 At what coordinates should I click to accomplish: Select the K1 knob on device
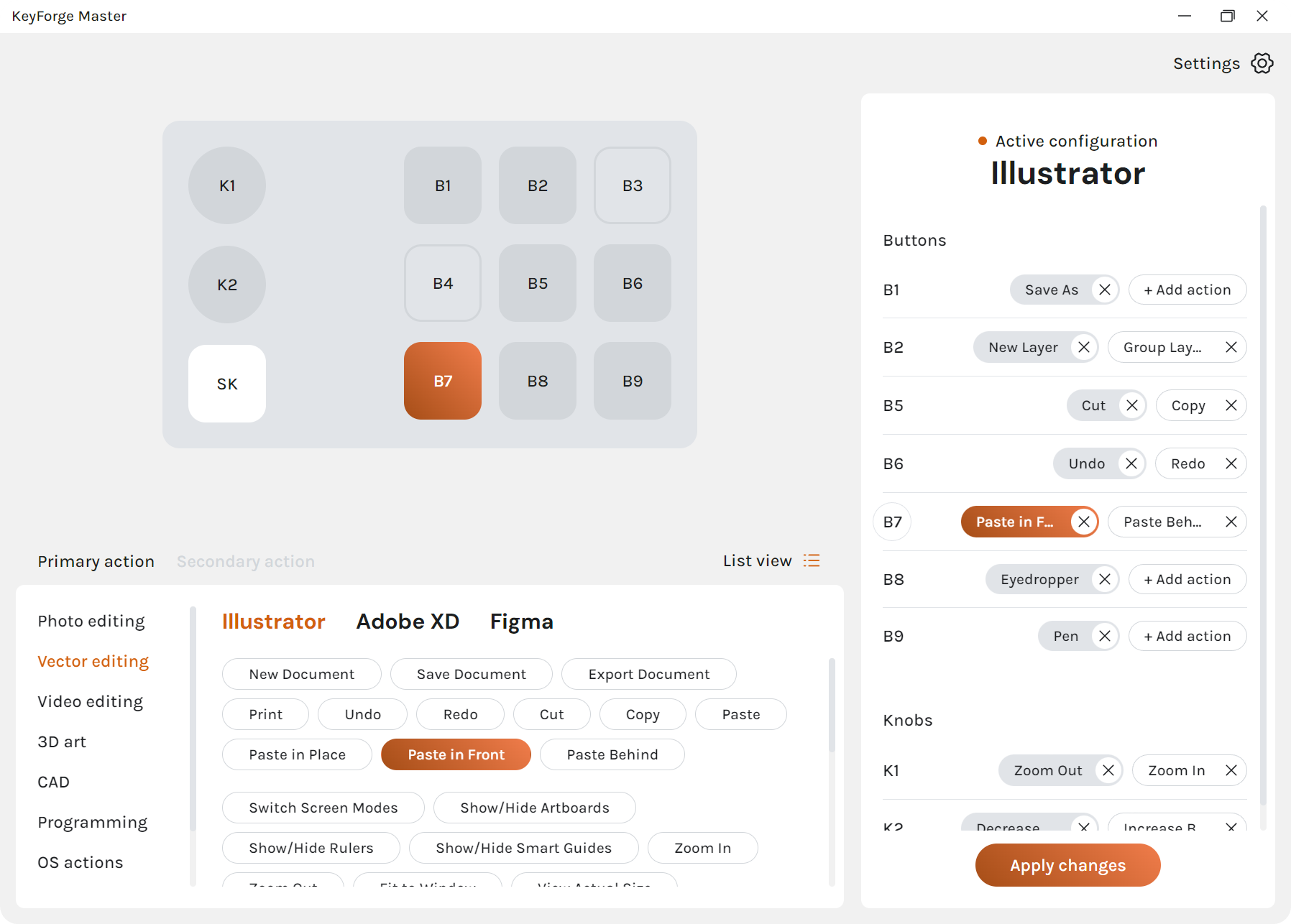227,185
